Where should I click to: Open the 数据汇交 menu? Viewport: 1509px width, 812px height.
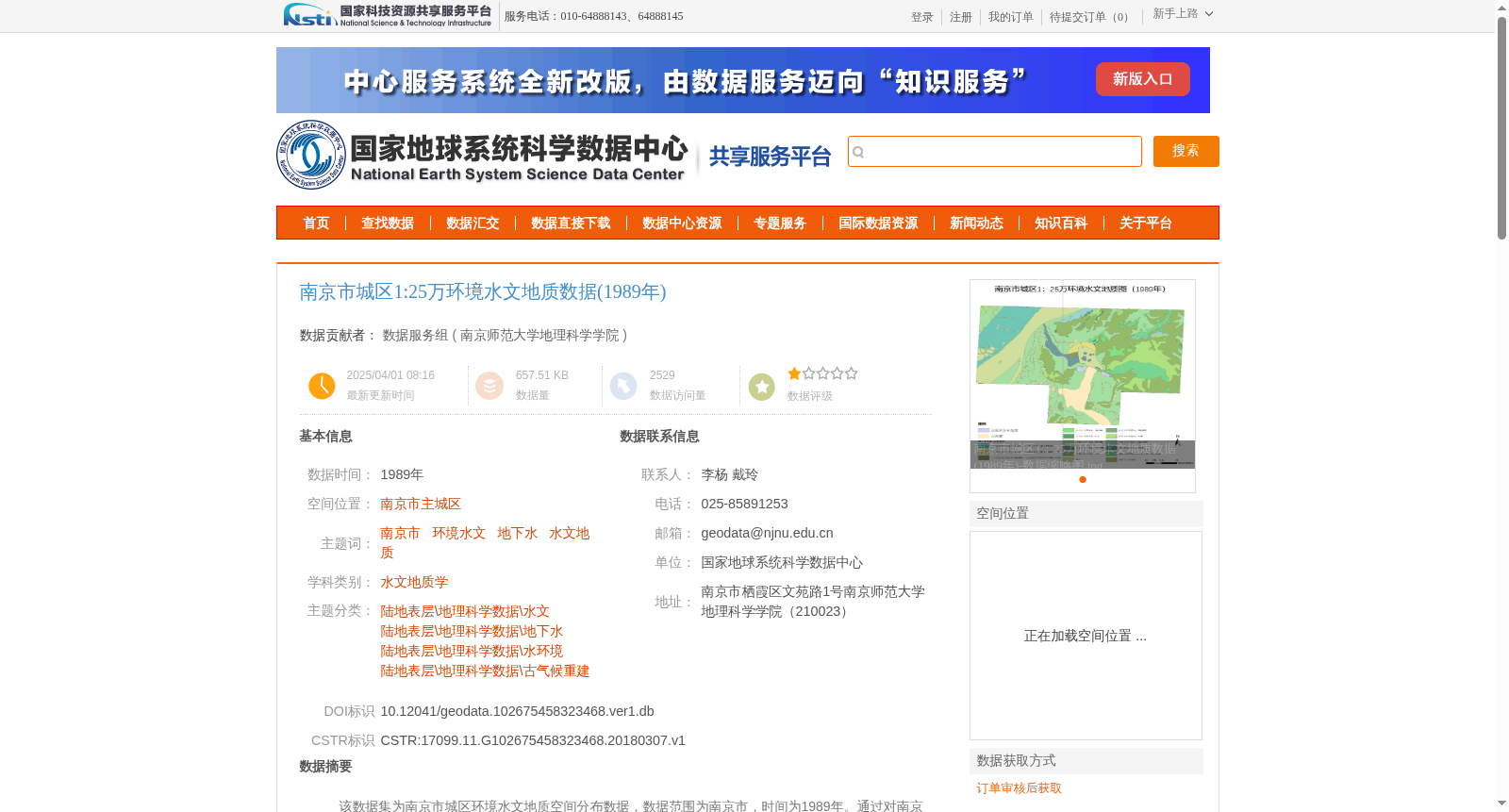point(473,224)
